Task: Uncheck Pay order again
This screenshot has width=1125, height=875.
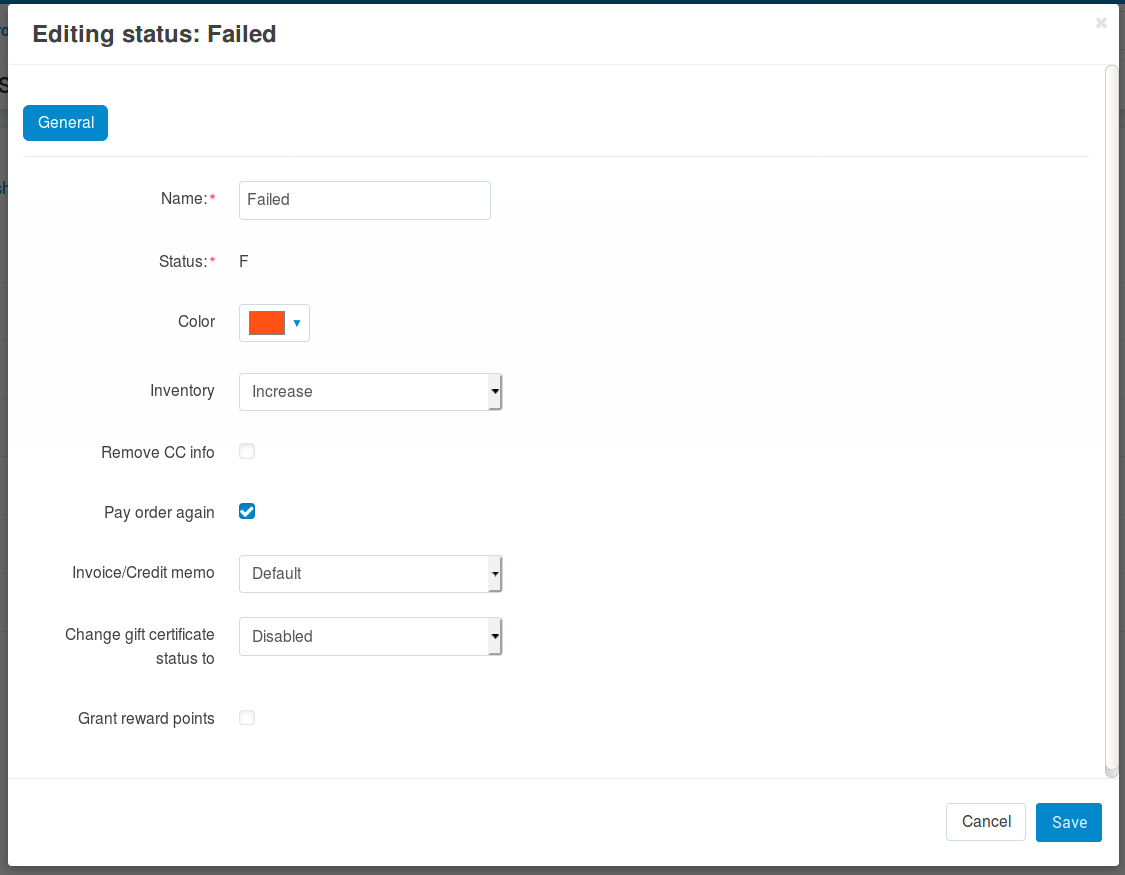Action: (247, 511)
